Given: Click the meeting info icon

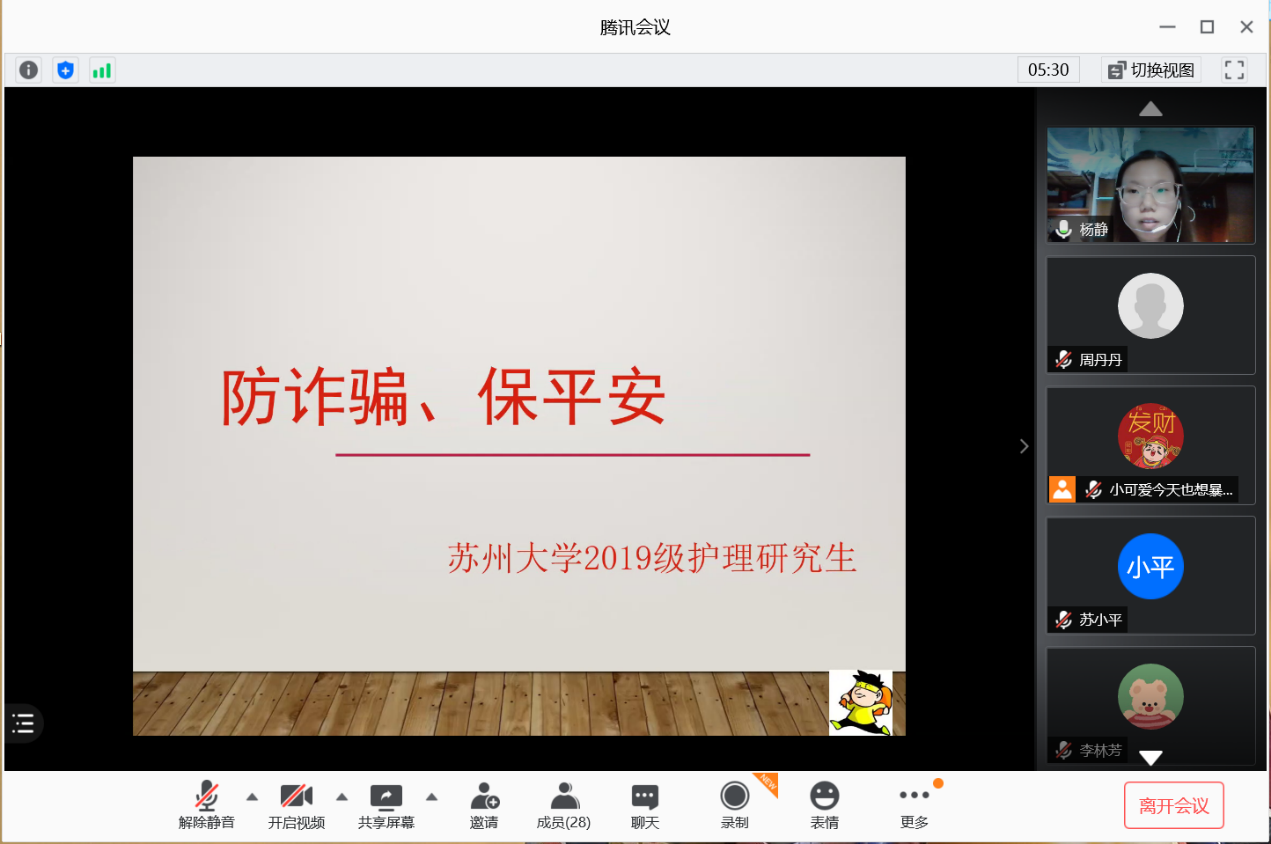Looking at the screenshot, I should [29, 70].
